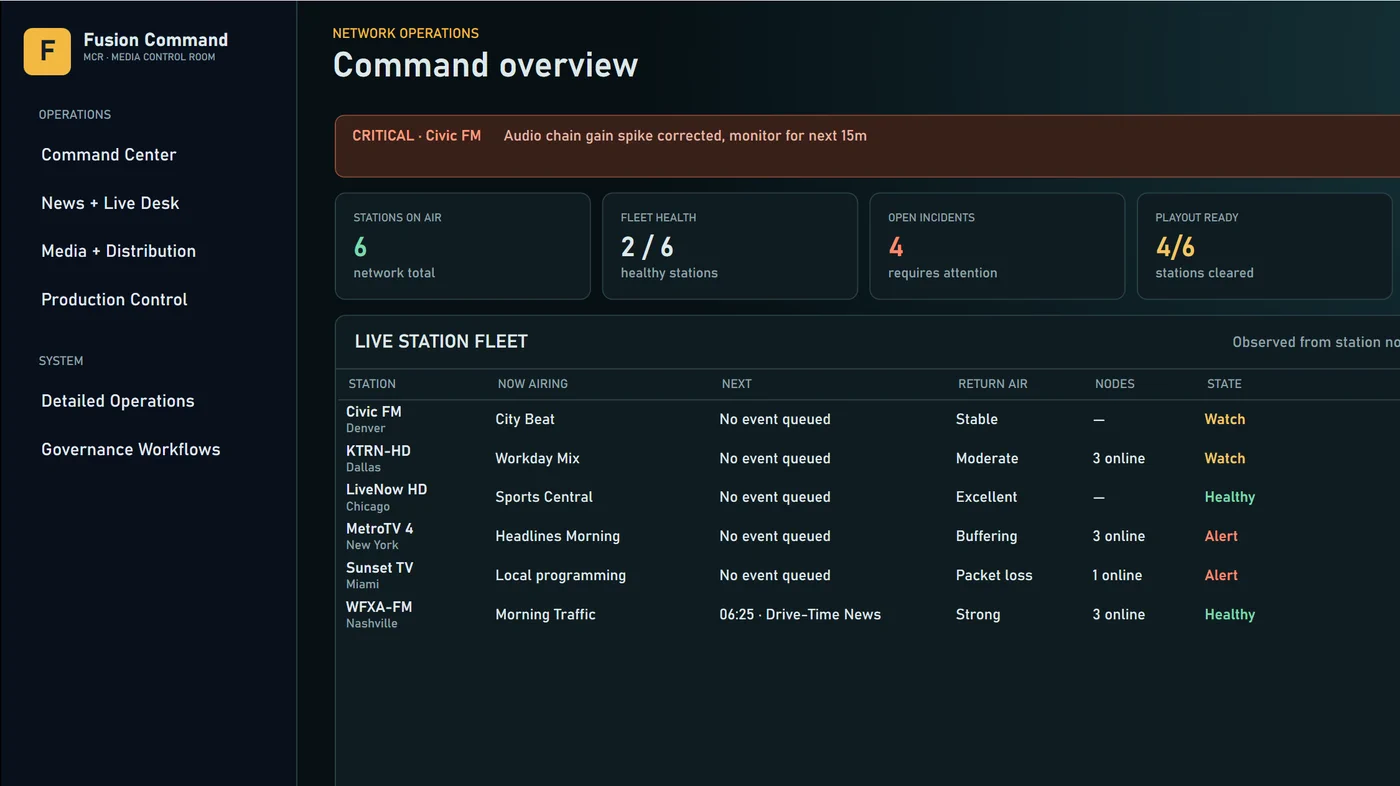Click Healthy state for WFXA-FM
Image resolution: width=1400 pixels, height=786 pixels.
click(x=1230, y=614)
